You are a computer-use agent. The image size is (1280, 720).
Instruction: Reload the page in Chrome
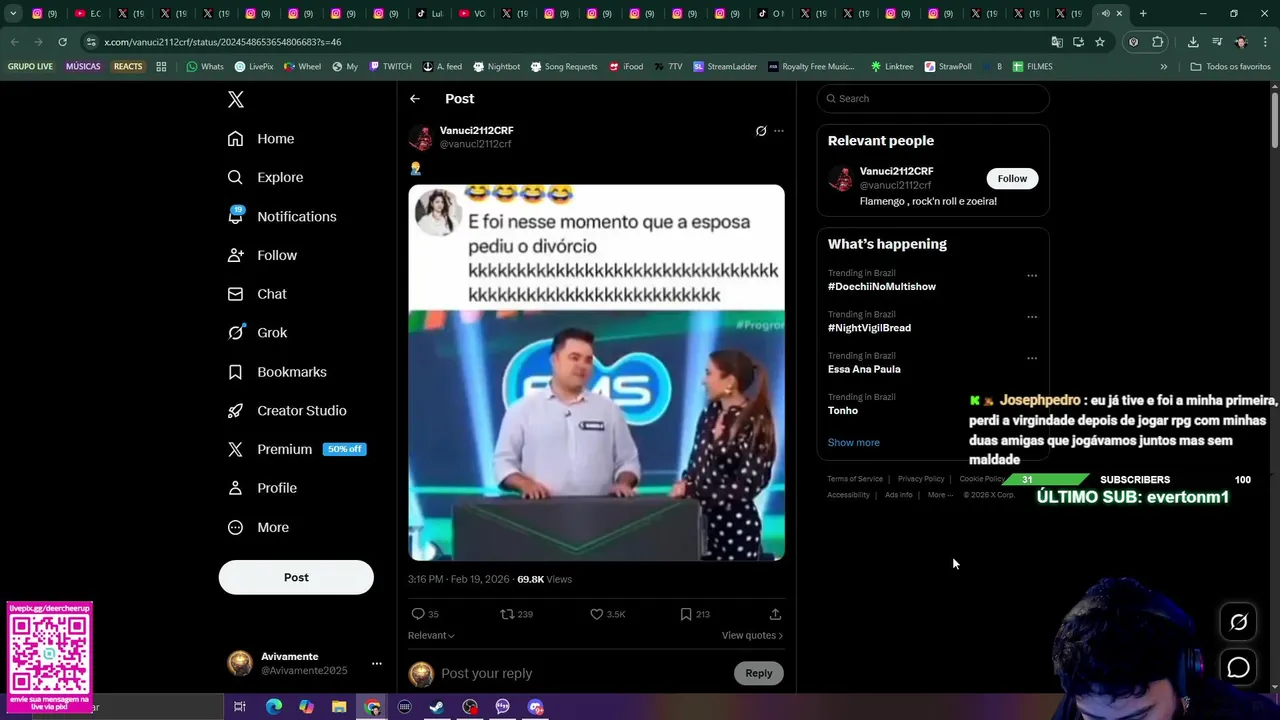[x=62, y=42]
